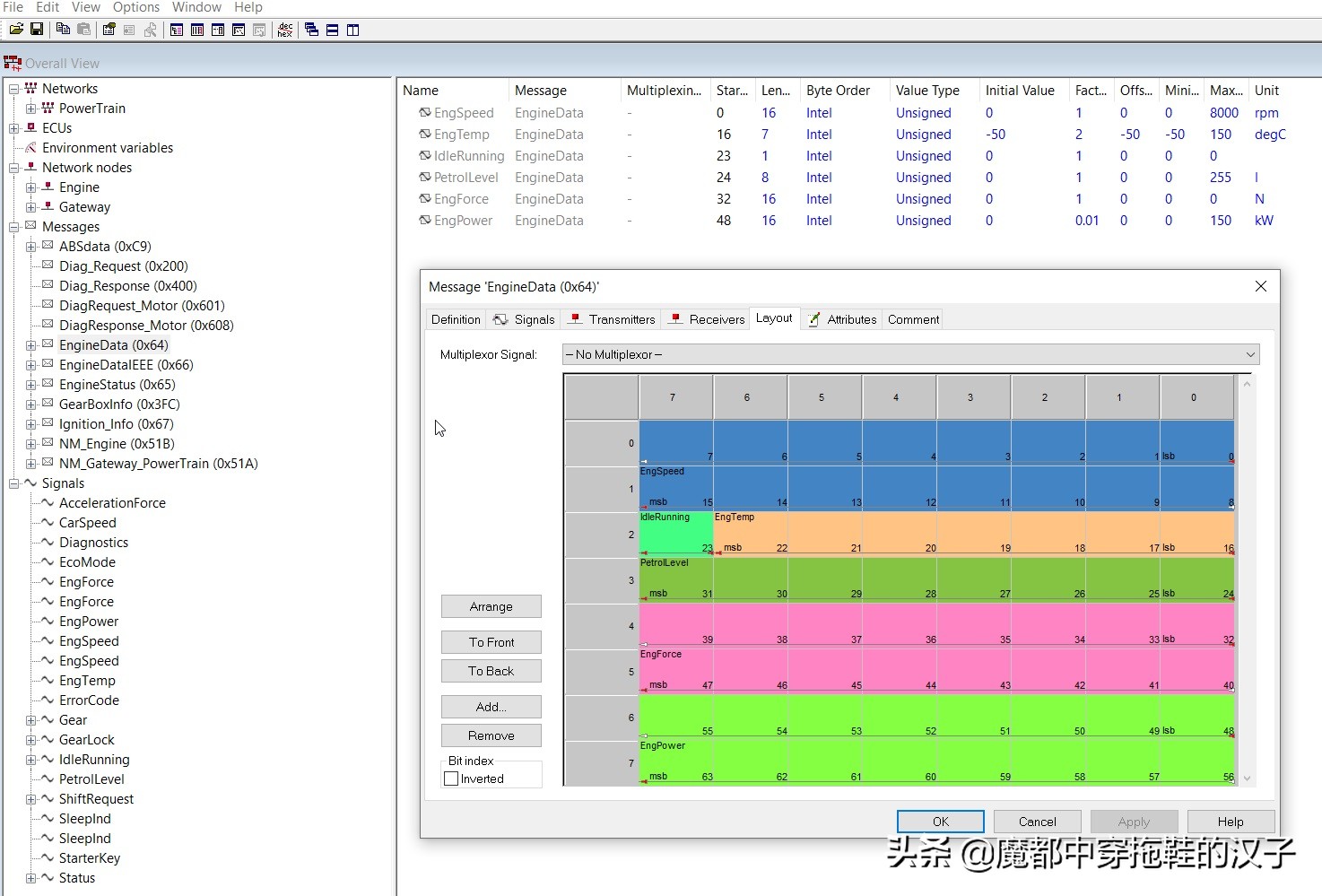Expand the Gateway node
The height and width of the screenshot is (896, 1322).
click(x=31, y=207)
